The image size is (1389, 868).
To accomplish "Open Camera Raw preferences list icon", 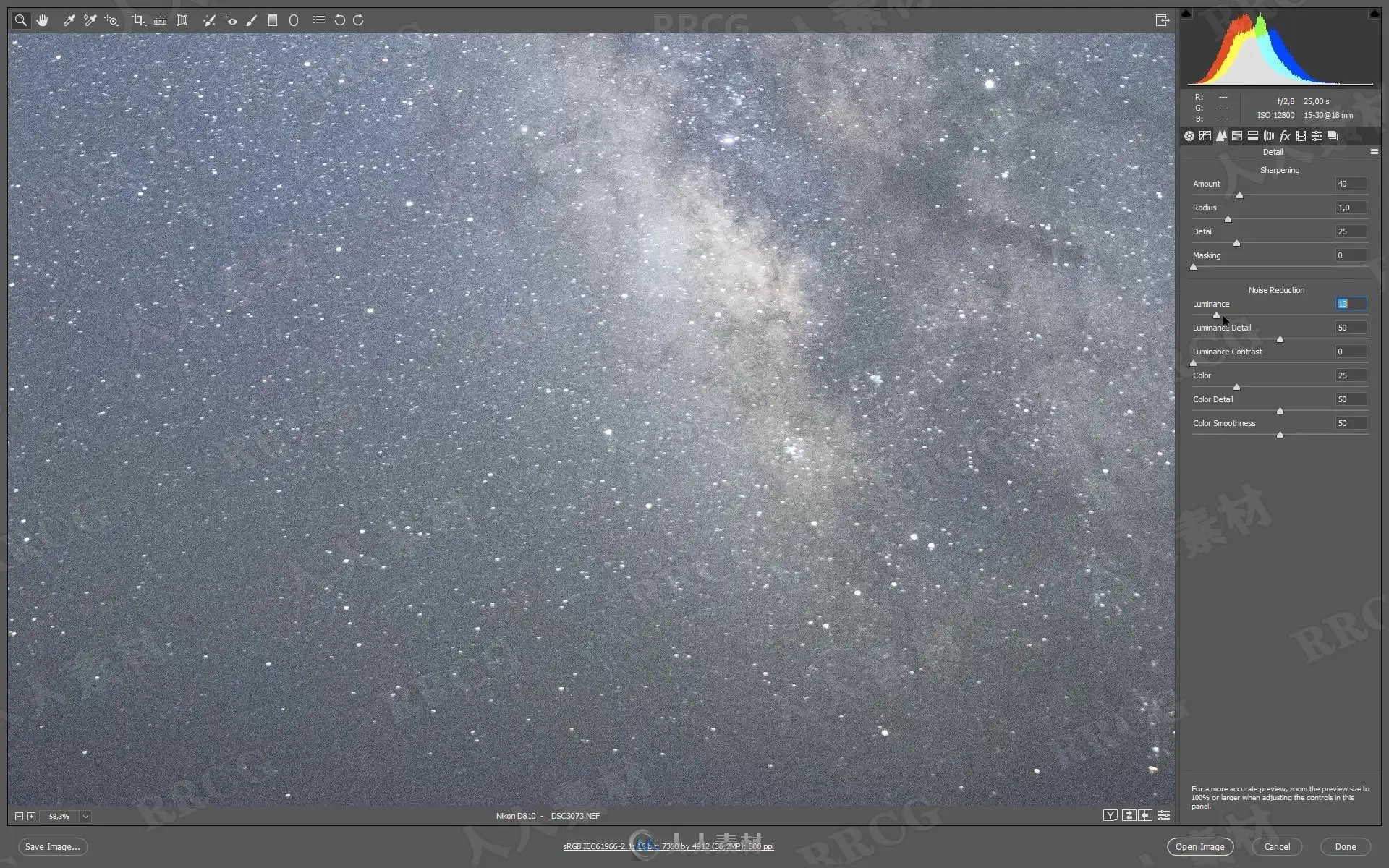I will click(x=318, y=20).
